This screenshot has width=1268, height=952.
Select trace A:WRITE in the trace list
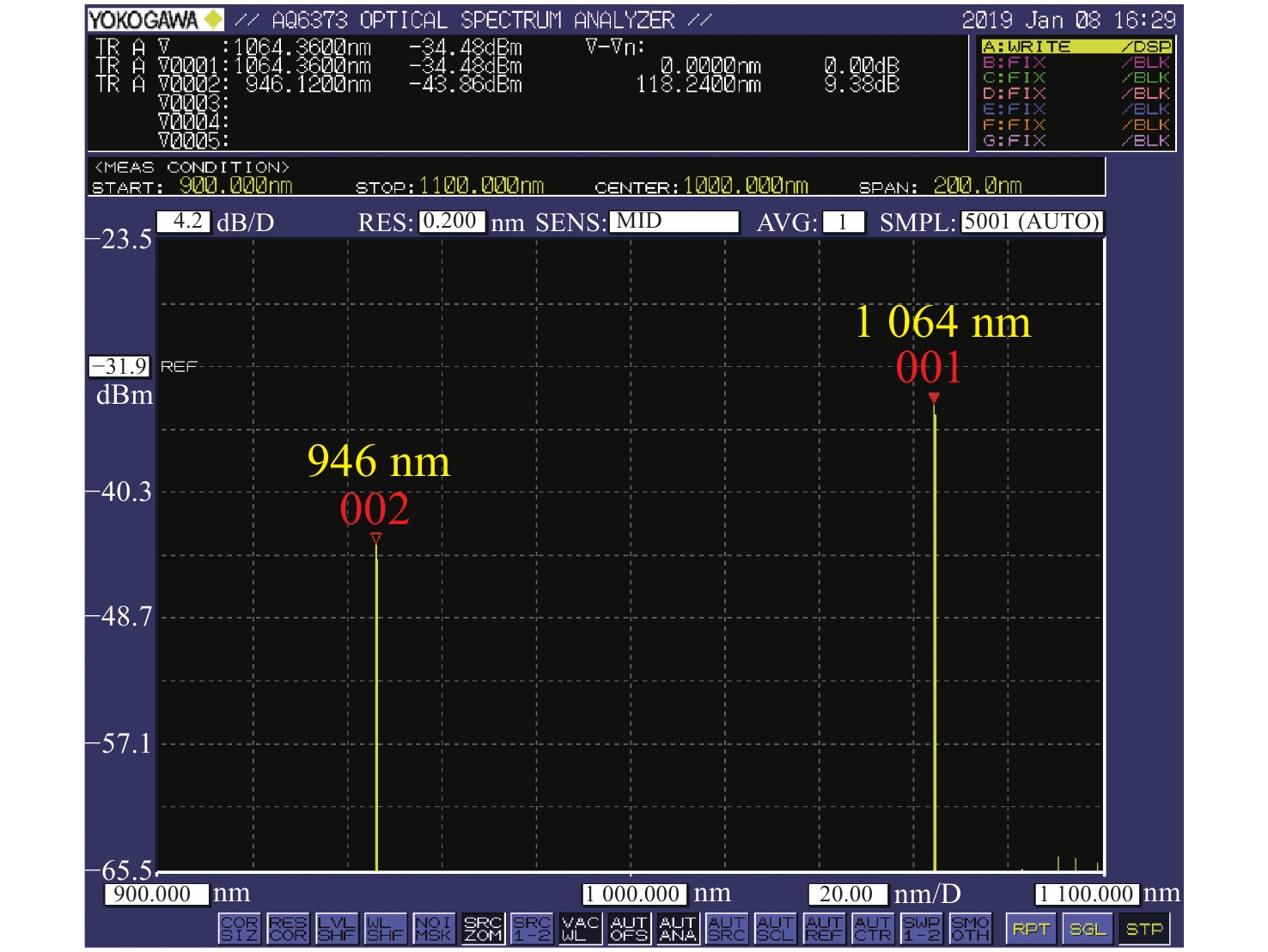coord(1076,46)
